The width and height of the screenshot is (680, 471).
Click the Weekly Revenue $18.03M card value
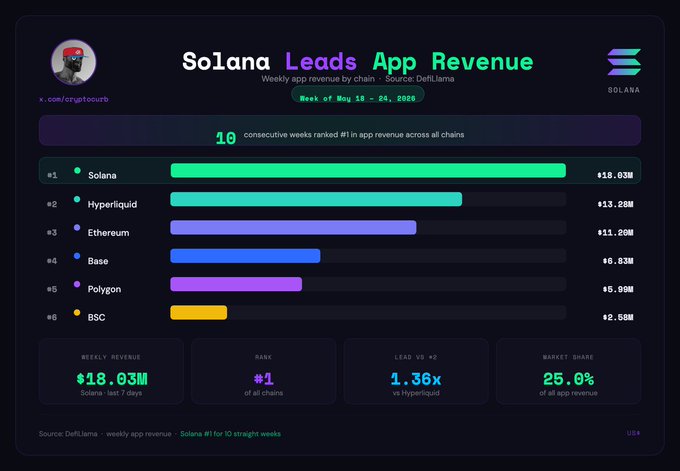pos(112,379)
